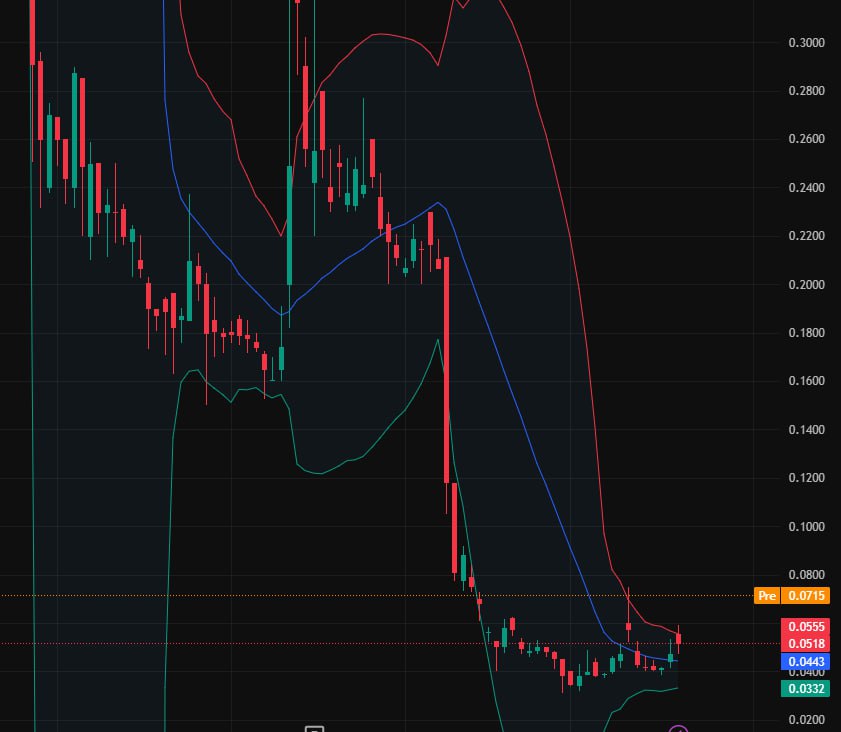
Task: Click the 0.1800 price axis label
Action: pos(806,333)
